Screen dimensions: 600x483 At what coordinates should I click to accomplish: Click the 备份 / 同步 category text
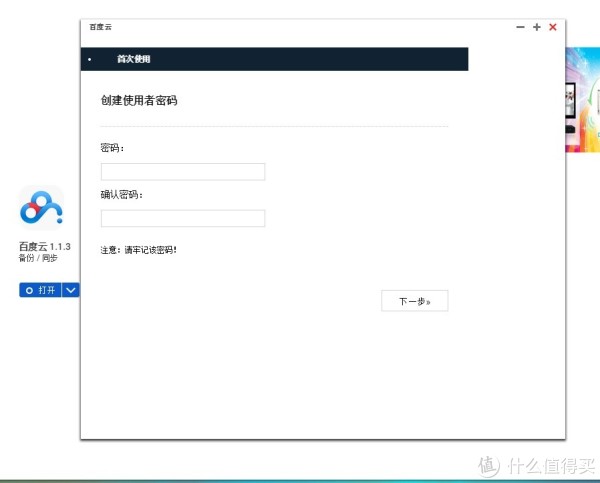tap(38, 258)
